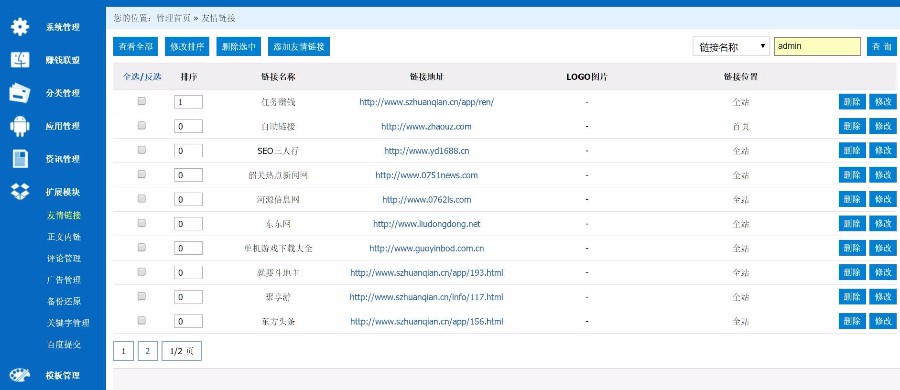Click the 查看全部 button
Image resolution: width=900 pixels, height=390 pixels.
point(135,47)
